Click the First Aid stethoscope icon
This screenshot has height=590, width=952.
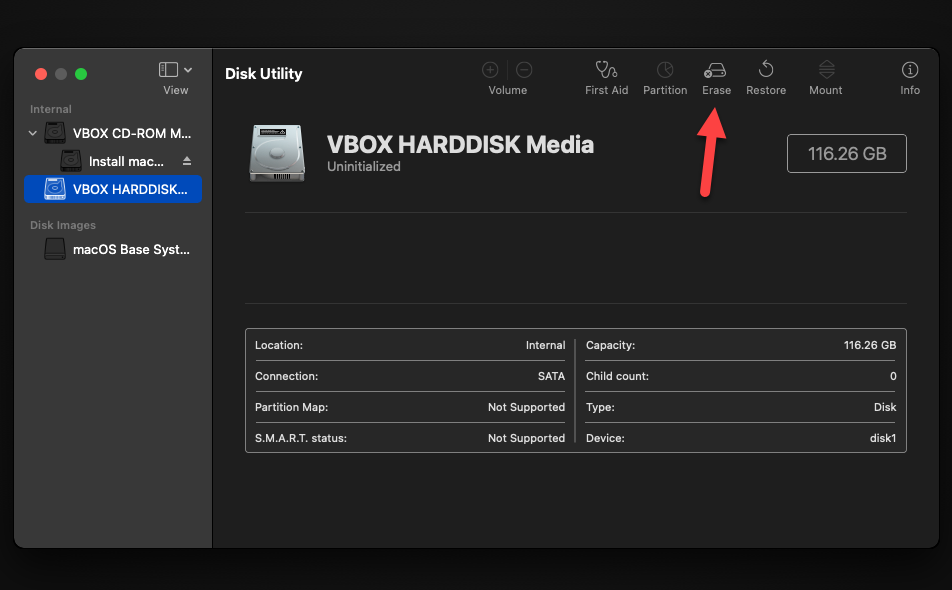tap(606, 70)
